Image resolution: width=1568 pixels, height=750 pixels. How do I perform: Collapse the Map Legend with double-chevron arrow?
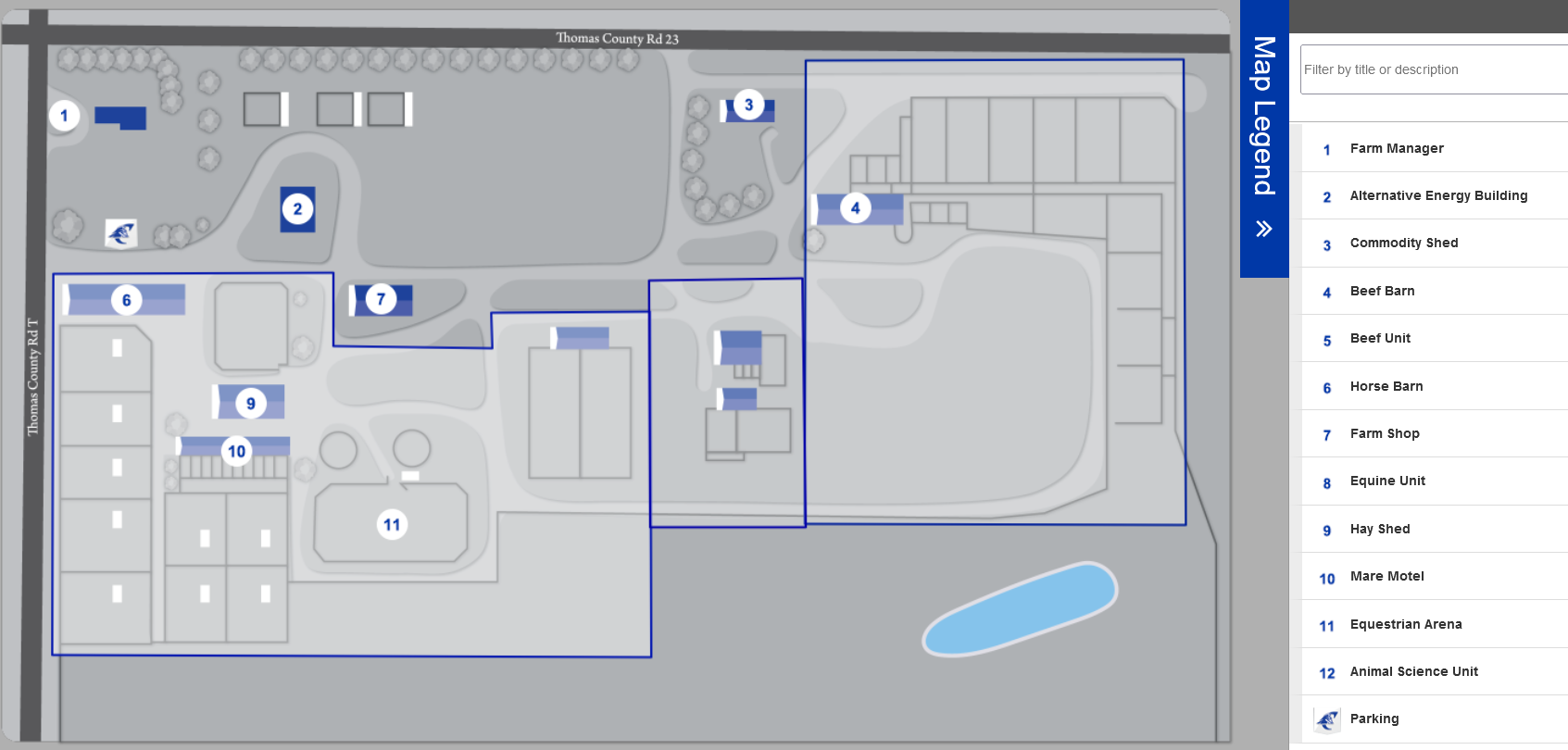(1264, 229)
